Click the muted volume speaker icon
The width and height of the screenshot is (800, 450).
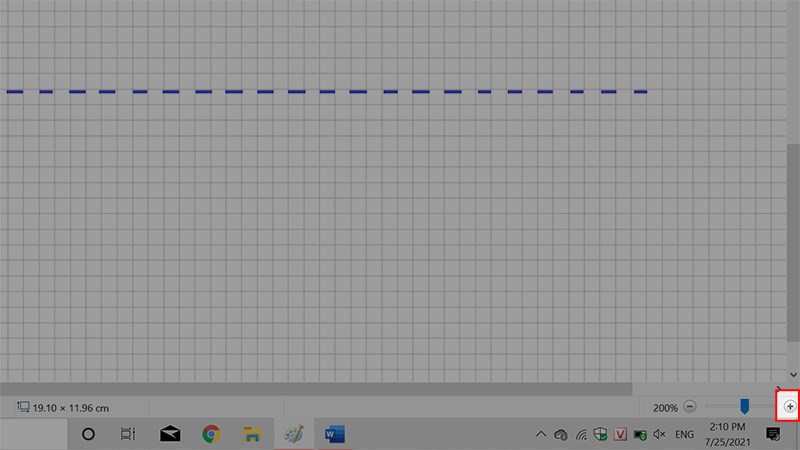(x=659, y=434)
